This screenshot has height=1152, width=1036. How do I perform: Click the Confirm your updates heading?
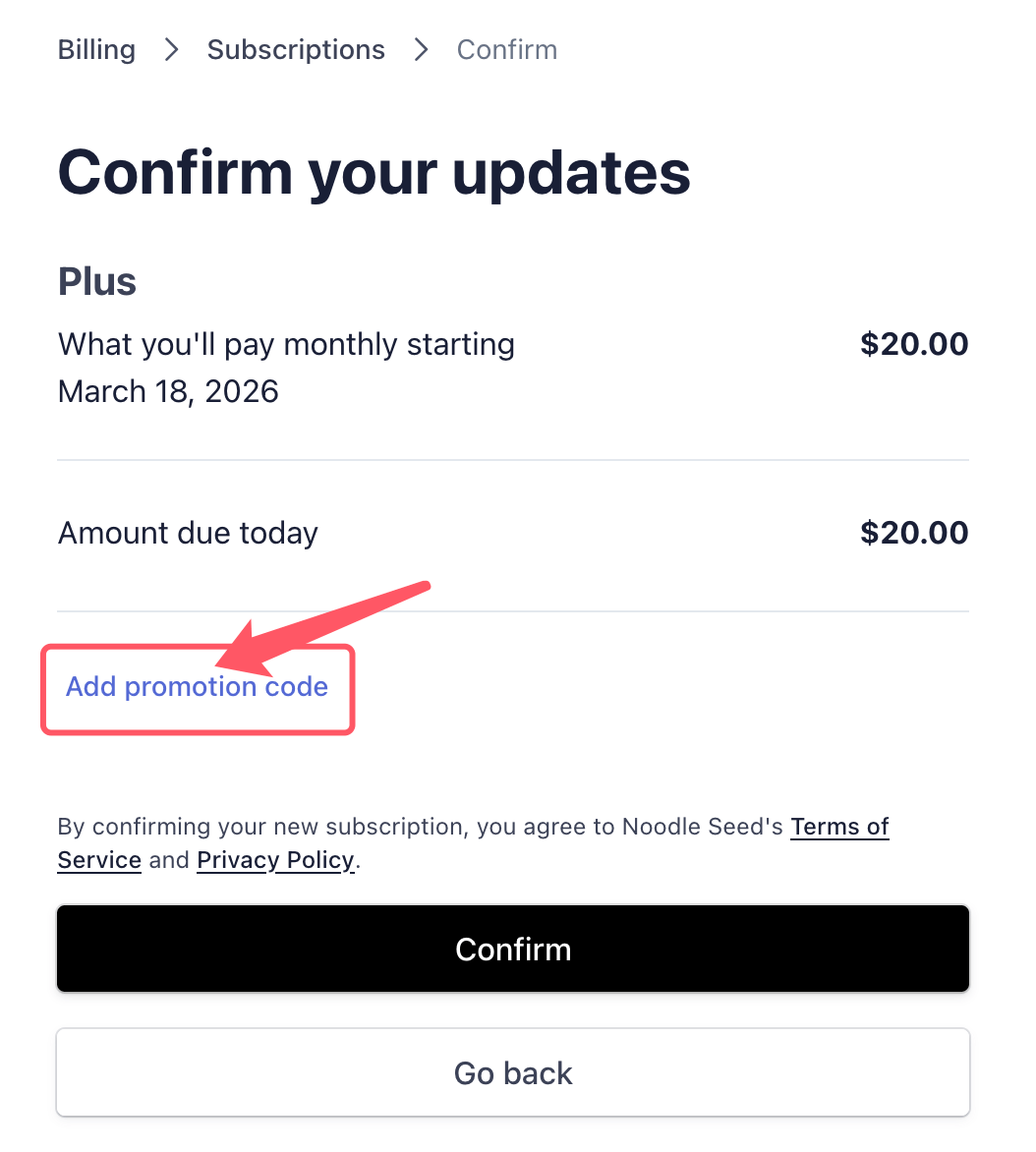click(x=374, y=173)
